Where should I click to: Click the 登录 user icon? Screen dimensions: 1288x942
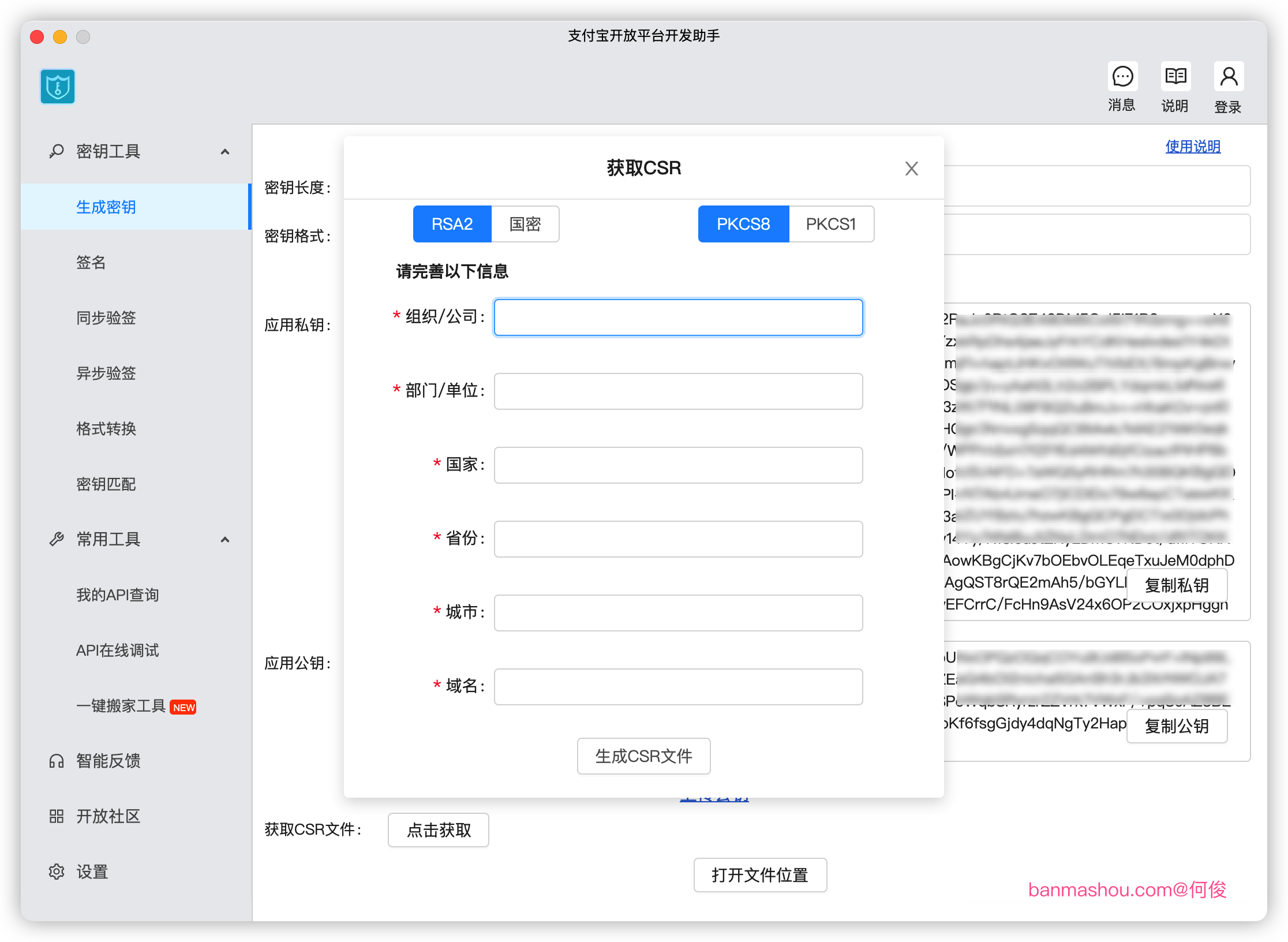1229,76
